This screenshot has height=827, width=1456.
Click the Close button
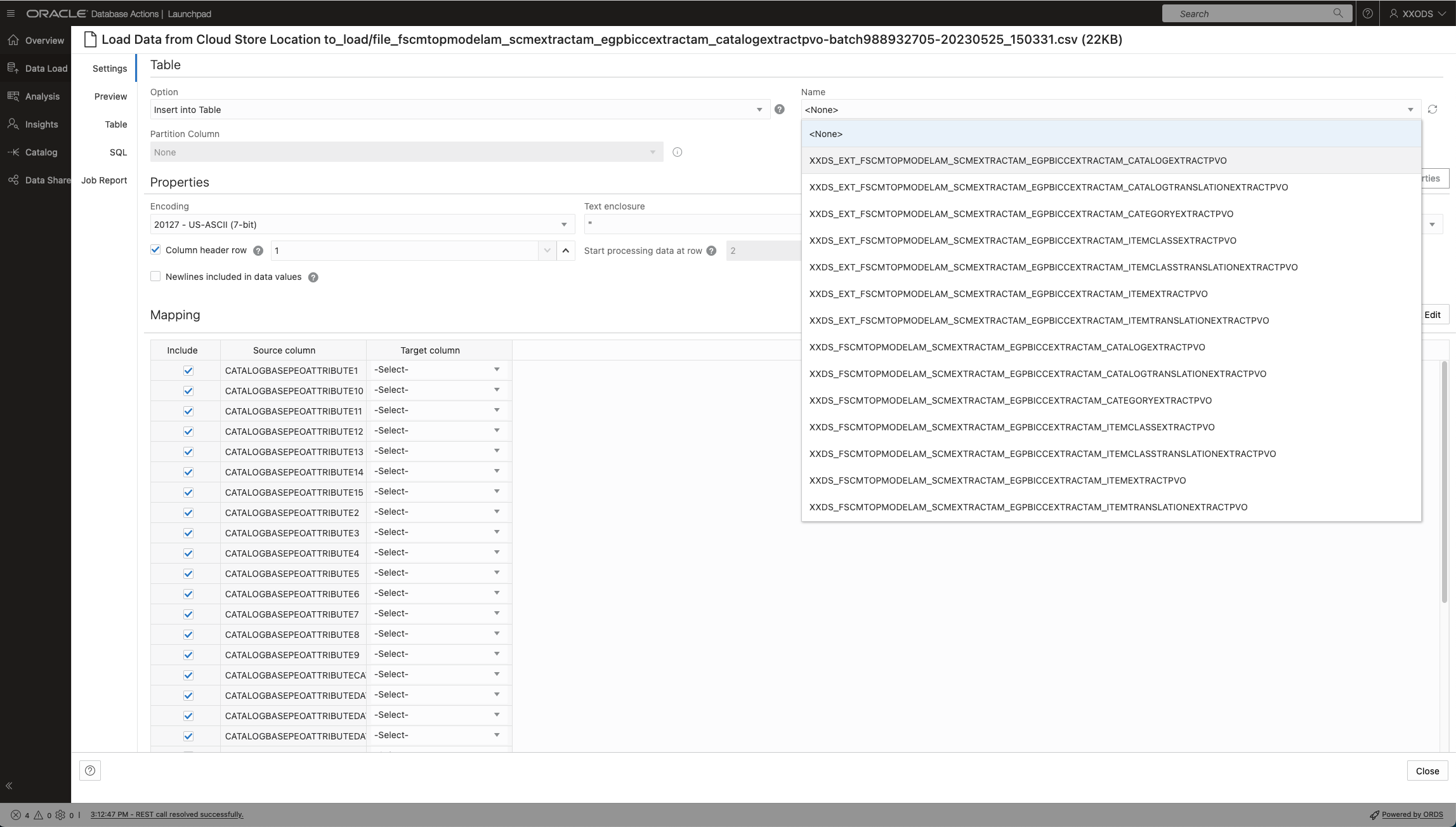pos(1427,771)
